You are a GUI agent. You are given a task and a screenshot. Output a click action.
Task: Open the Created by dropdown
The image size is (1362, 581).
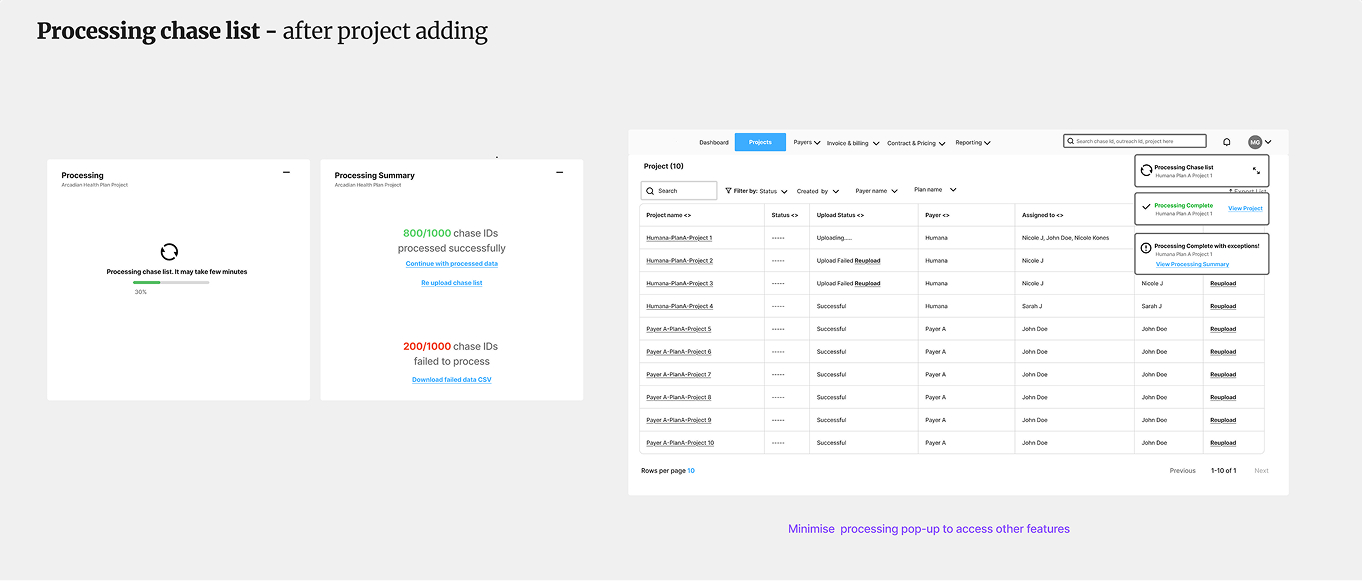coord(836,191)
